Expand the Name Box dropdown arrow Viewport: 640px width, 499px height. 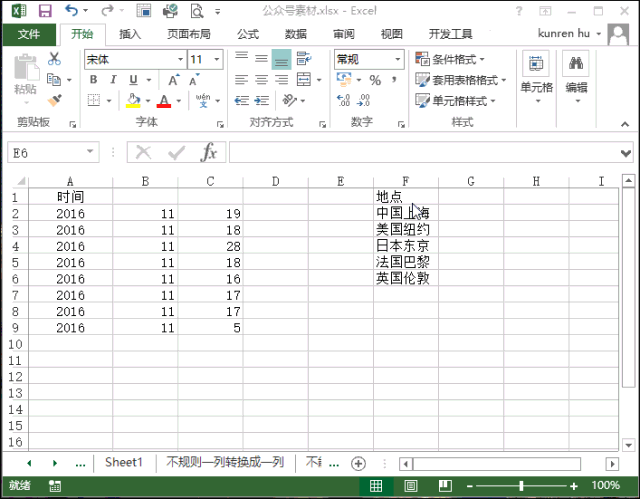point(91,152)
